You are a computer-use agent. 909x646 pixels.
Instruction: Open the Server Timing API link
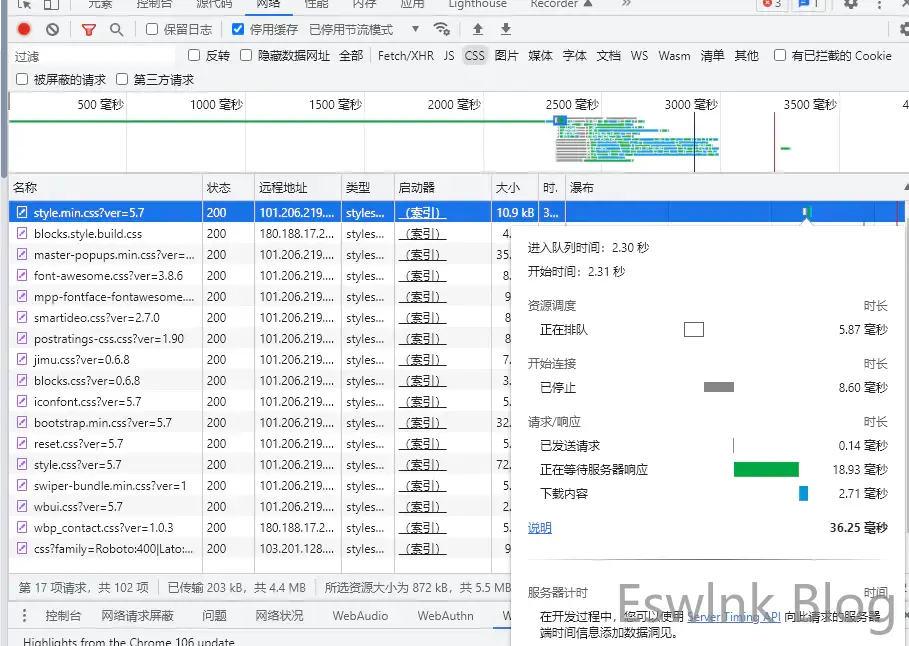tap(733, 617)
